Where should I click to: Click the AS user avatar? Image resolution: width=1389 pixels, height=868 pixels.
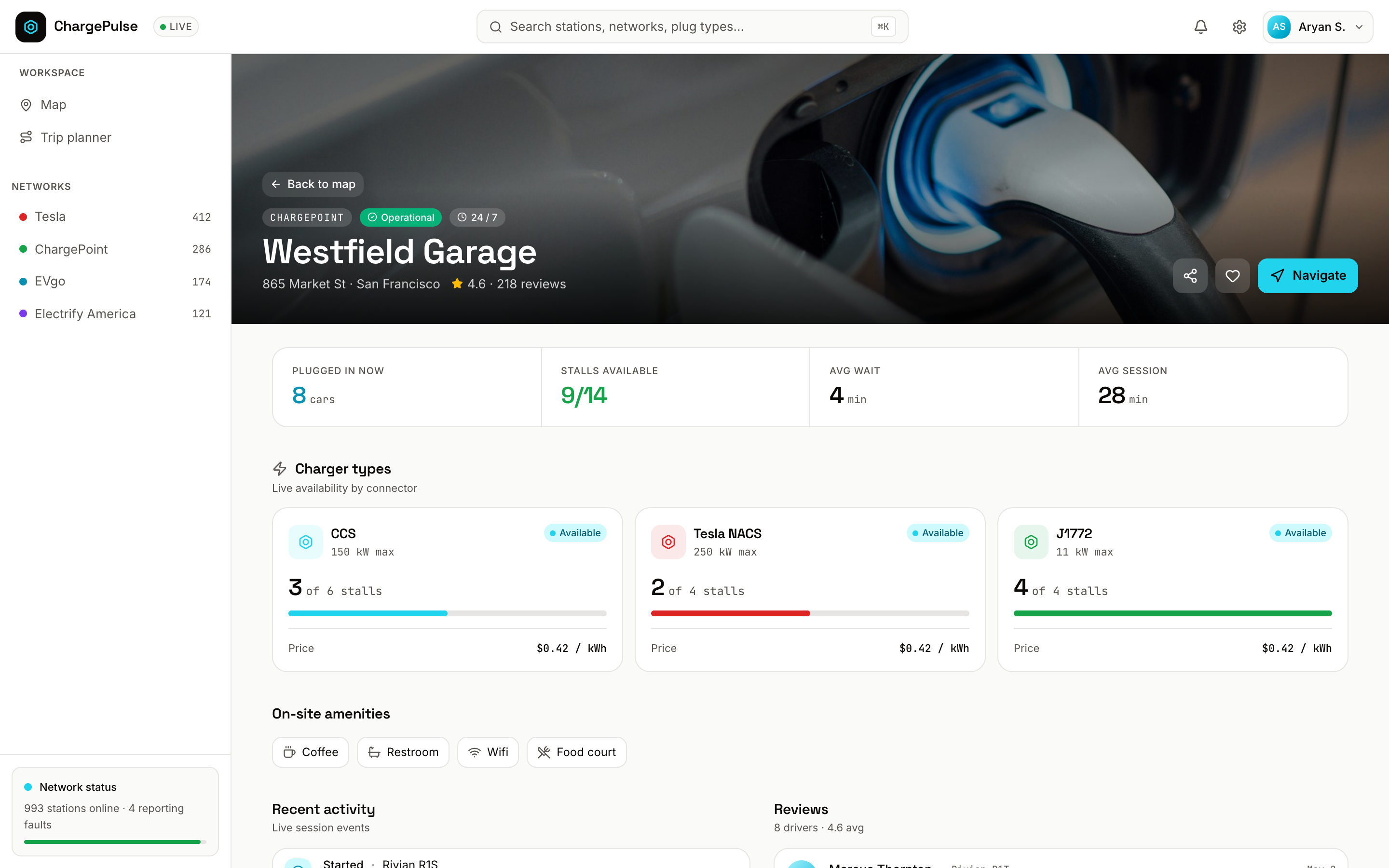click(x=1279, y=27)
